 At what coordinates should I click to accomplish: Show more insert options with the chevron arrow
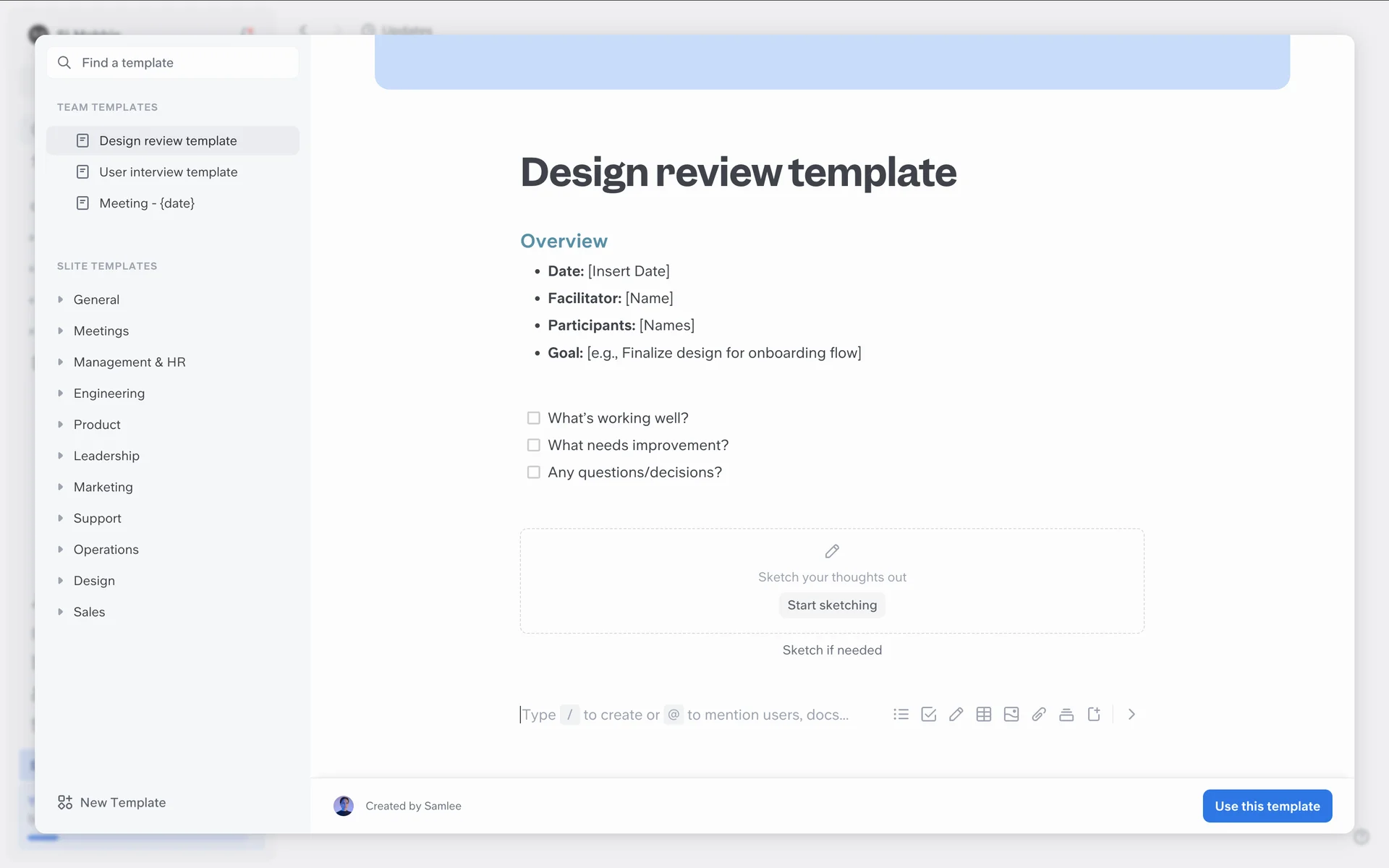[1131, 715]
